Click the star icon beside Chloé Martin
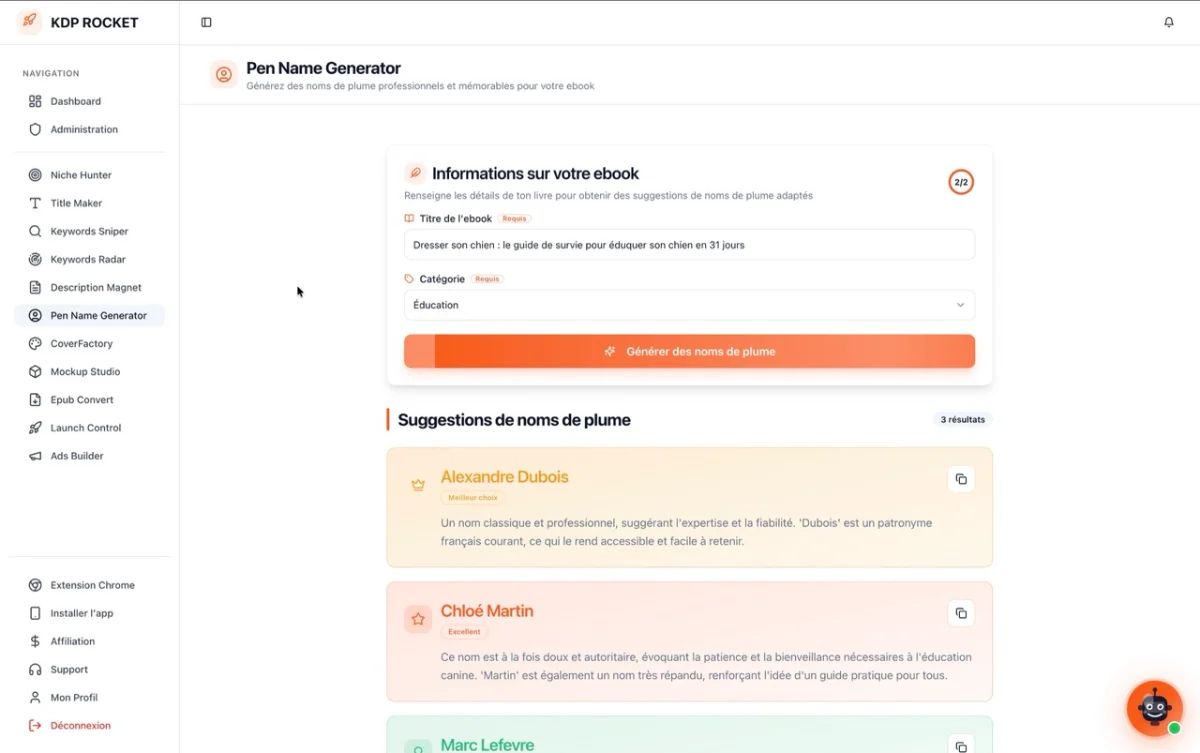The image size is (1200, 753). pyautogui.click(x=418, y=619)
